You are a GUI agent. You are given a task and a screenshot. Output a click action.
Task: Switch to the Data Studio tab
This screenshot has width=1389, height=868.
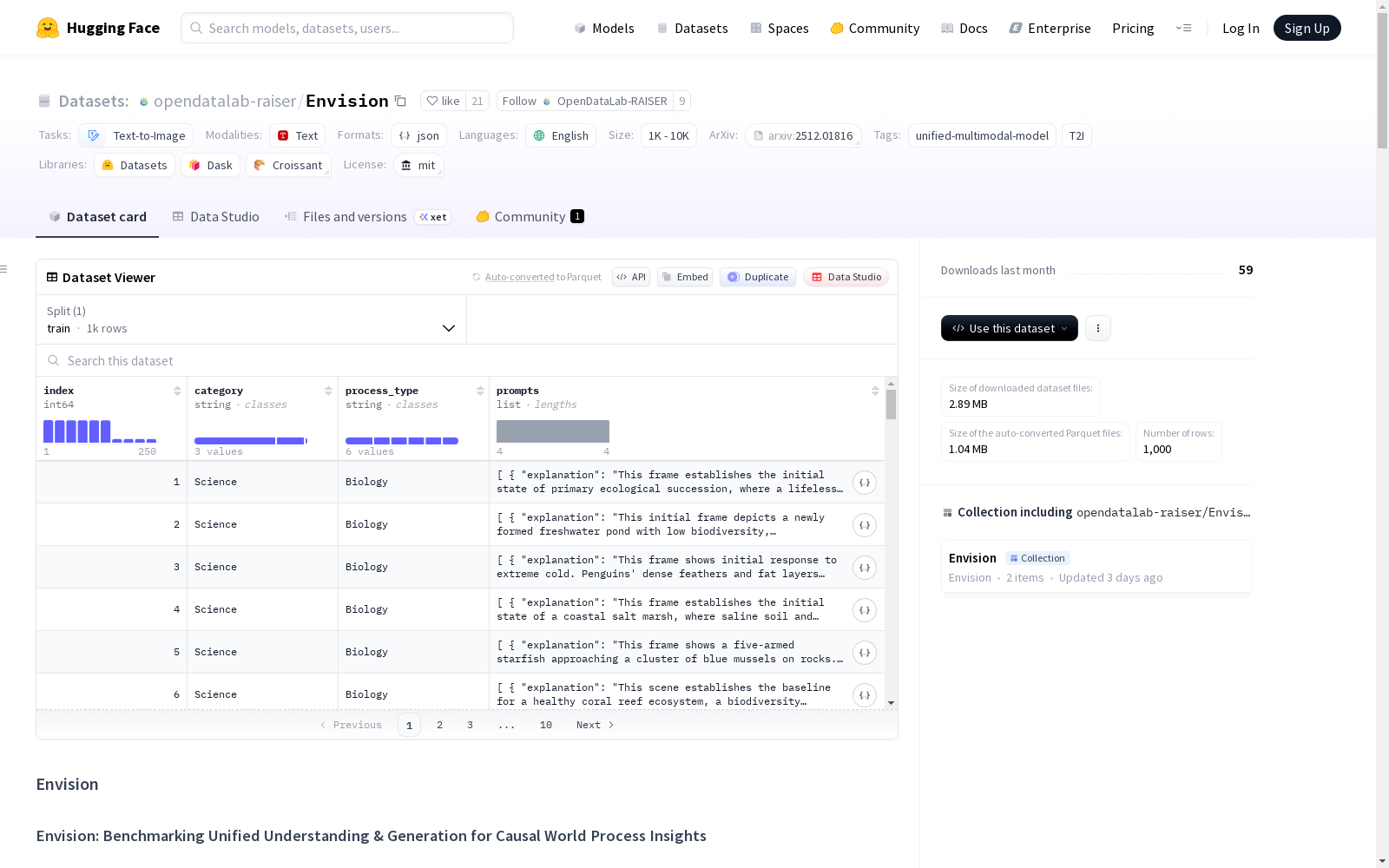click(x=216, y=217)
